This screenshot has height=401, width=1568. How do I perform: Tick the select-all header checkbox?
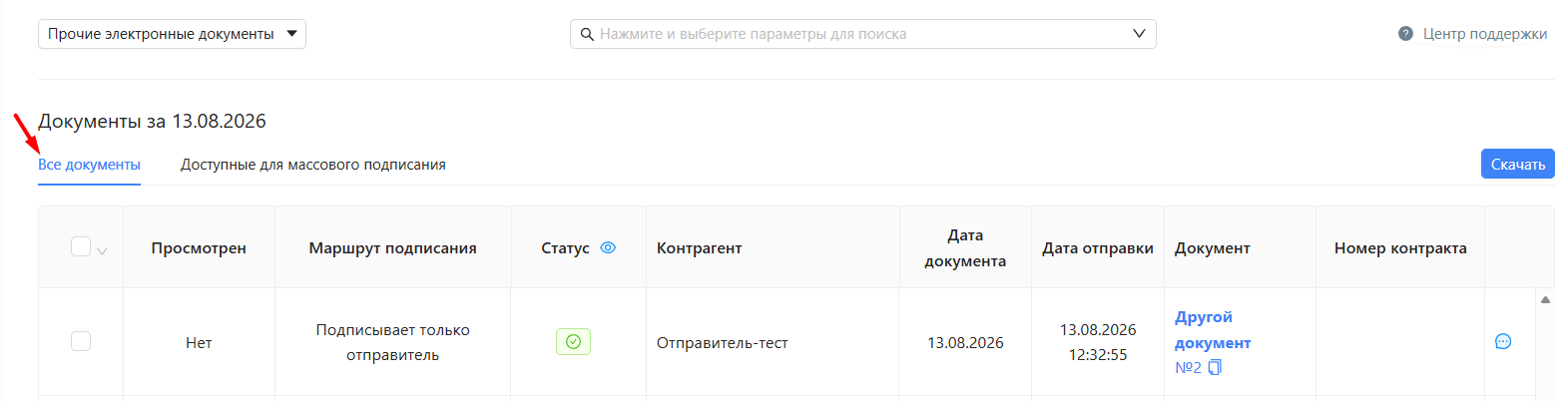[x=81, y=246]
